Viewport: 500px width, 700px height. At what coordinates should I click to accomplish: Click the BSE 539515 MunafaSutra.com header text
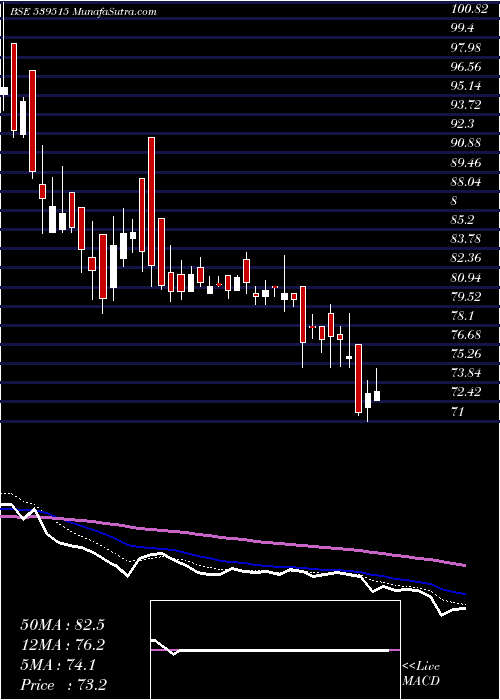[x=84, y=12]
